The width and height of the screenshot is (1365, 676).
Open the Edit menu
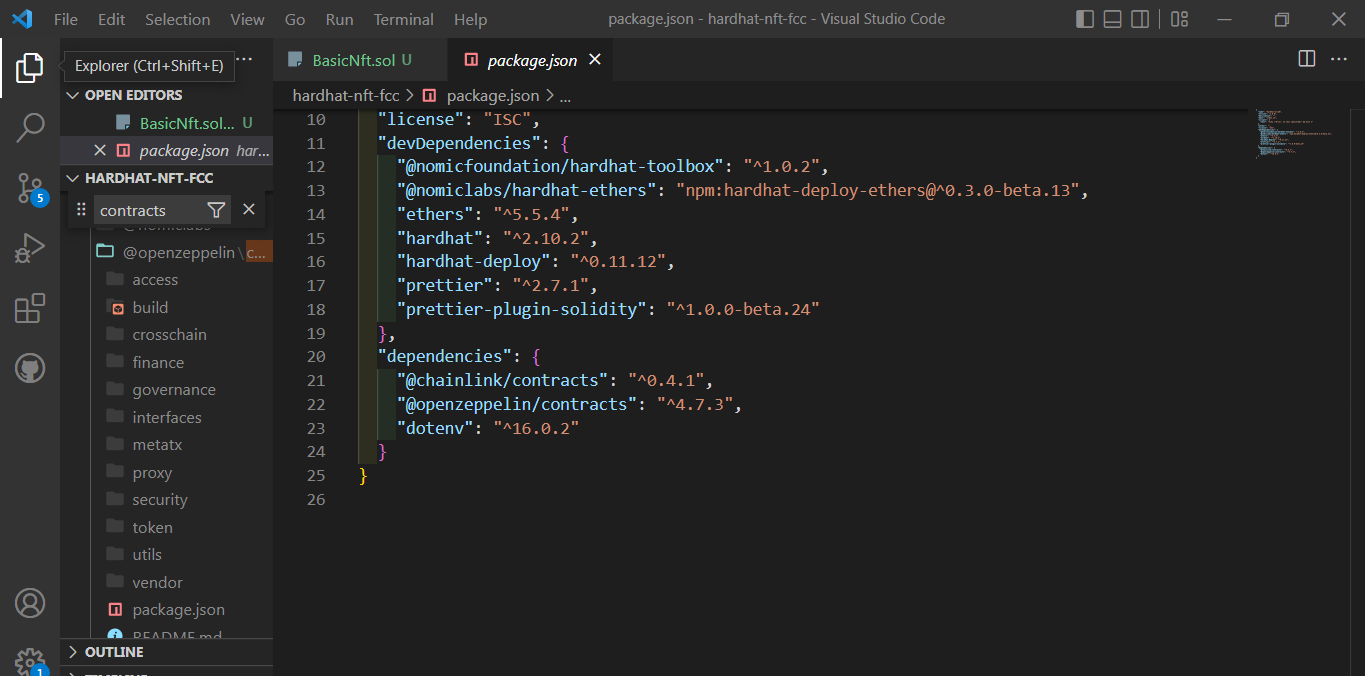112,19
